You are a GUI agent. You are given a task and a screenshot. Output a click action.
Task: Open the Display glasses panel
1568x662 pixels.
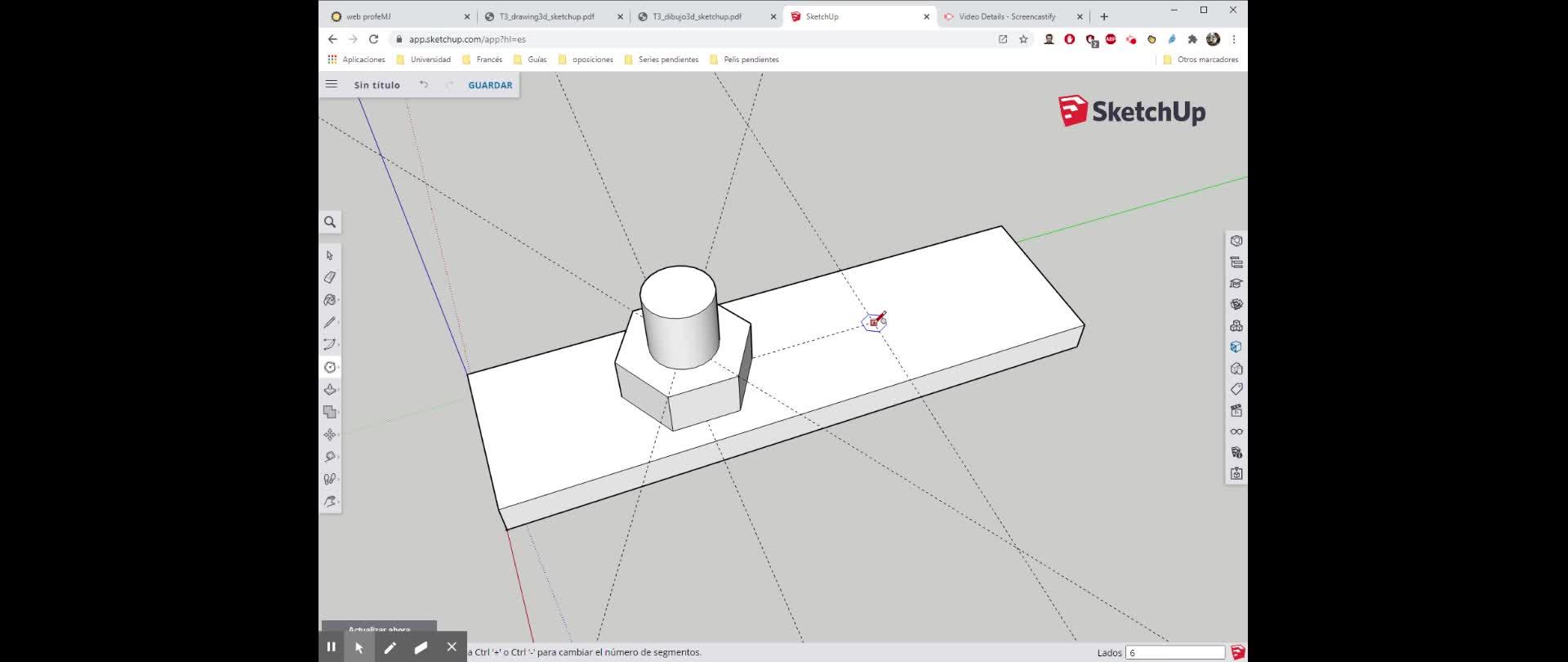point(1236,432)
